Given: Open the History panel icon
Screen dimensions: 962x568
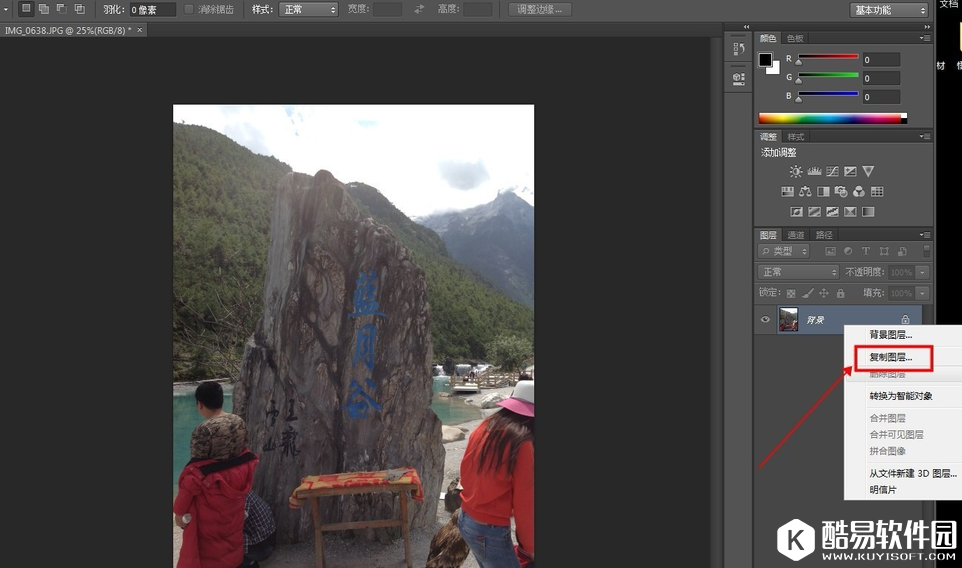Looking at the screenshot, I should click(x=739, y=48).
